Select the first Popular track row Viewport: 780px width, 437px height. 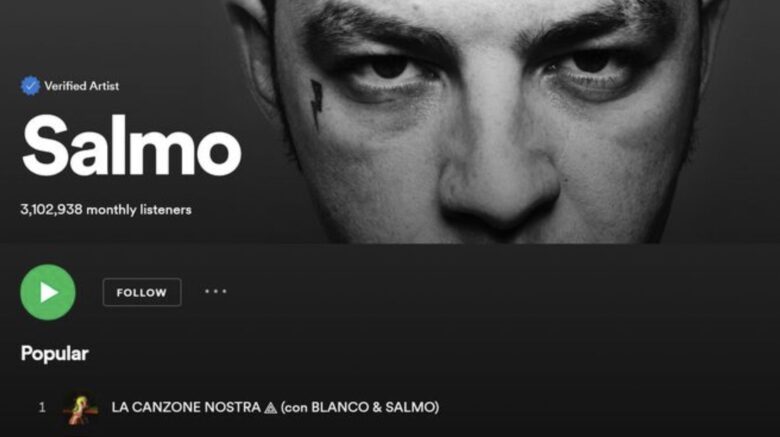pyautogui.click(x=390, y=408)
